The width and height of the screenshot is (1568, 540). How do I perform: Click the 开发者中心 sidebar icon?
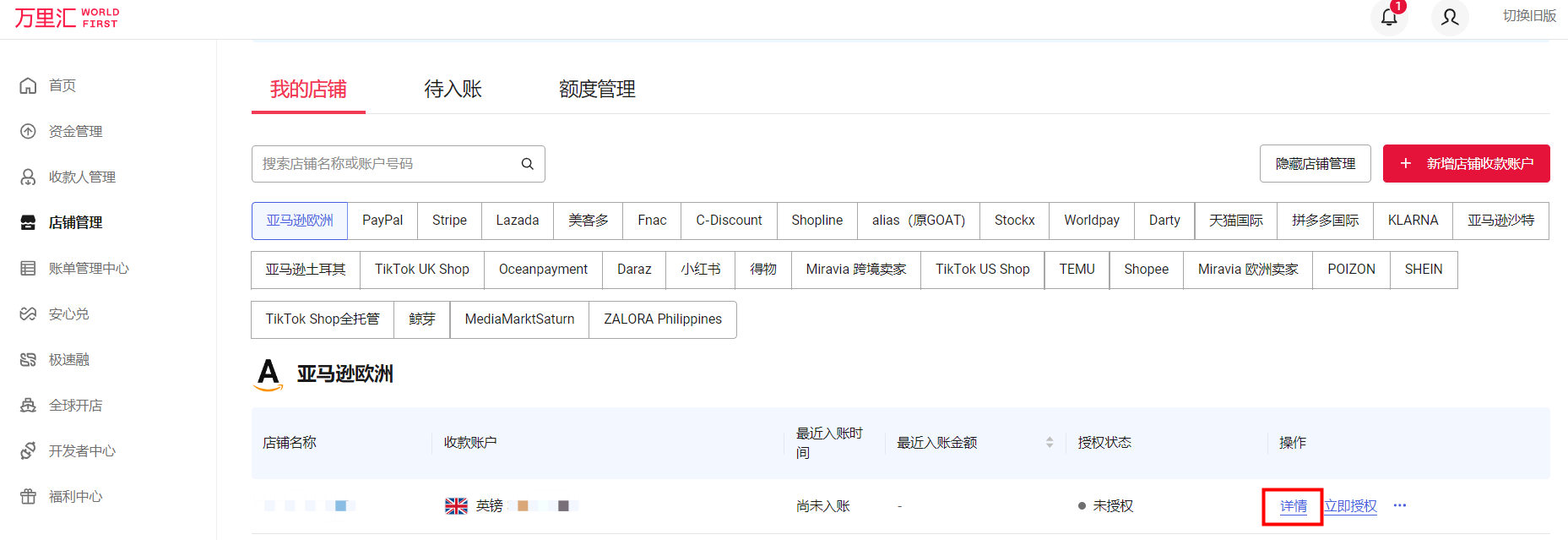pyautogui.click(x=28, y=450)
